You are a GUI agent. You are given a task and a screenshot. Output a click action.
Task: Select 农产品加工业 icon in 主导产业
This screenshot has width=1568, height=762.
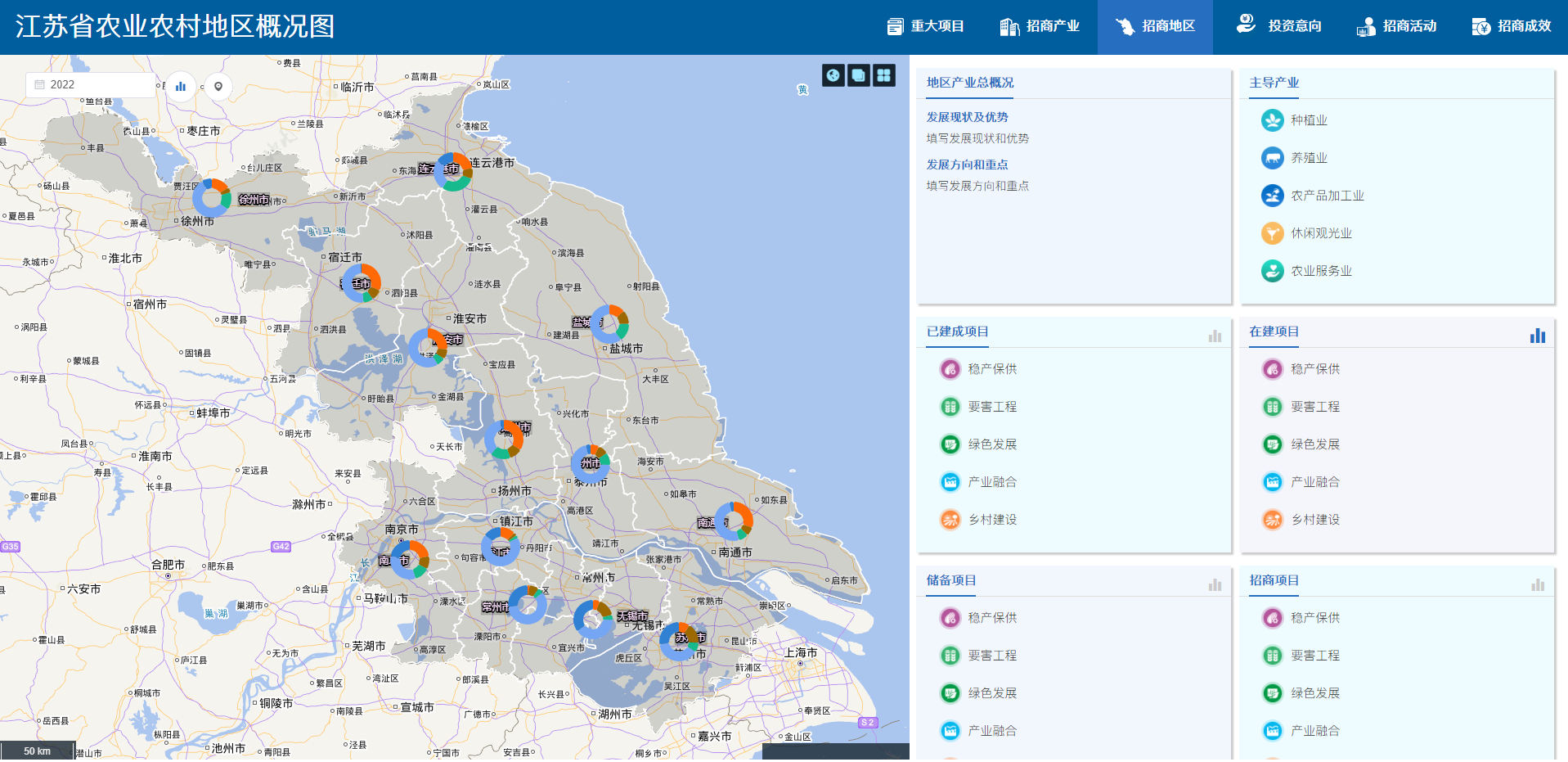pyautogui.click(x=1272, y=196)
